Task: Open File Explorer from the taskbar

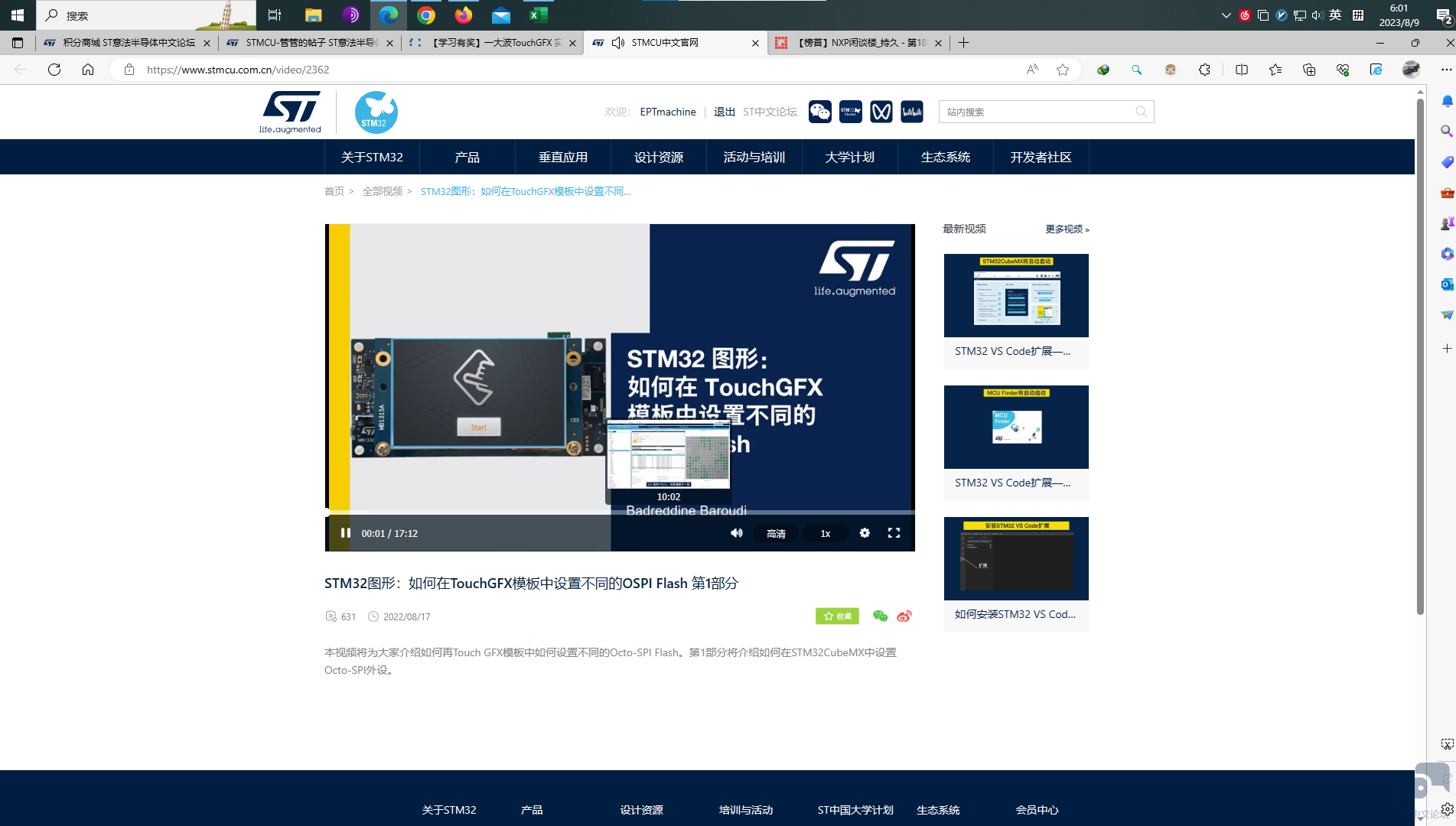Action: point(314,15)
